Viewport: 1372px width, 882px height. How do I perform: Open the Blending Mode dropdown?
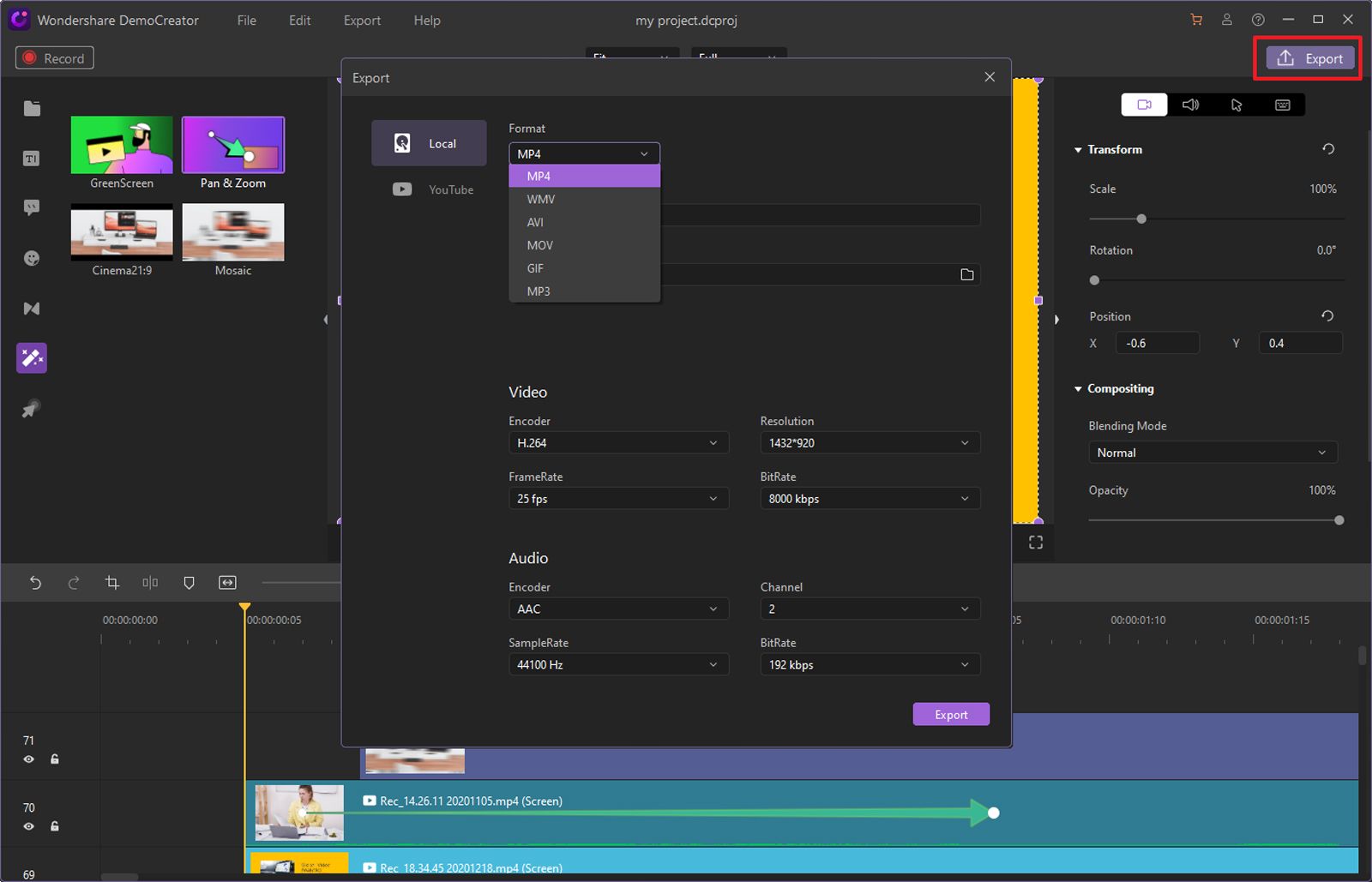tap(1212, 452)
